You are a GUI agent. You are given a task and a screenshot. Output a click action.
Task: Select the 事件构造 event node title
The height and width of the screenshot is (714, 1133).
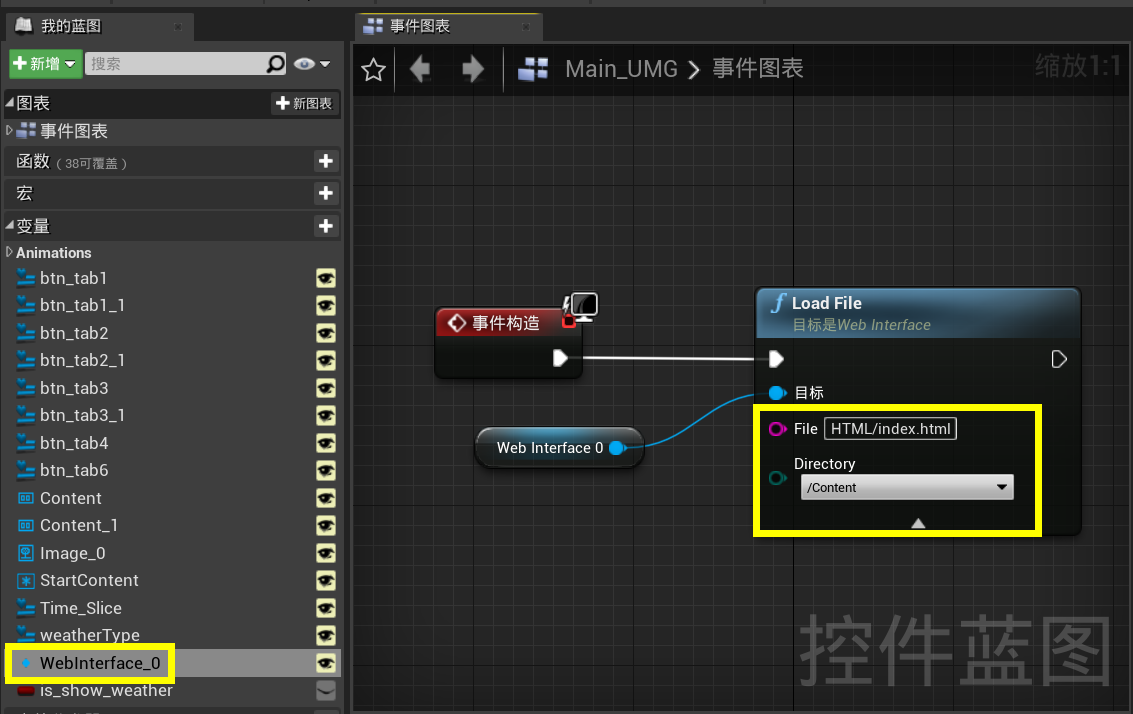tap(505, 323)
